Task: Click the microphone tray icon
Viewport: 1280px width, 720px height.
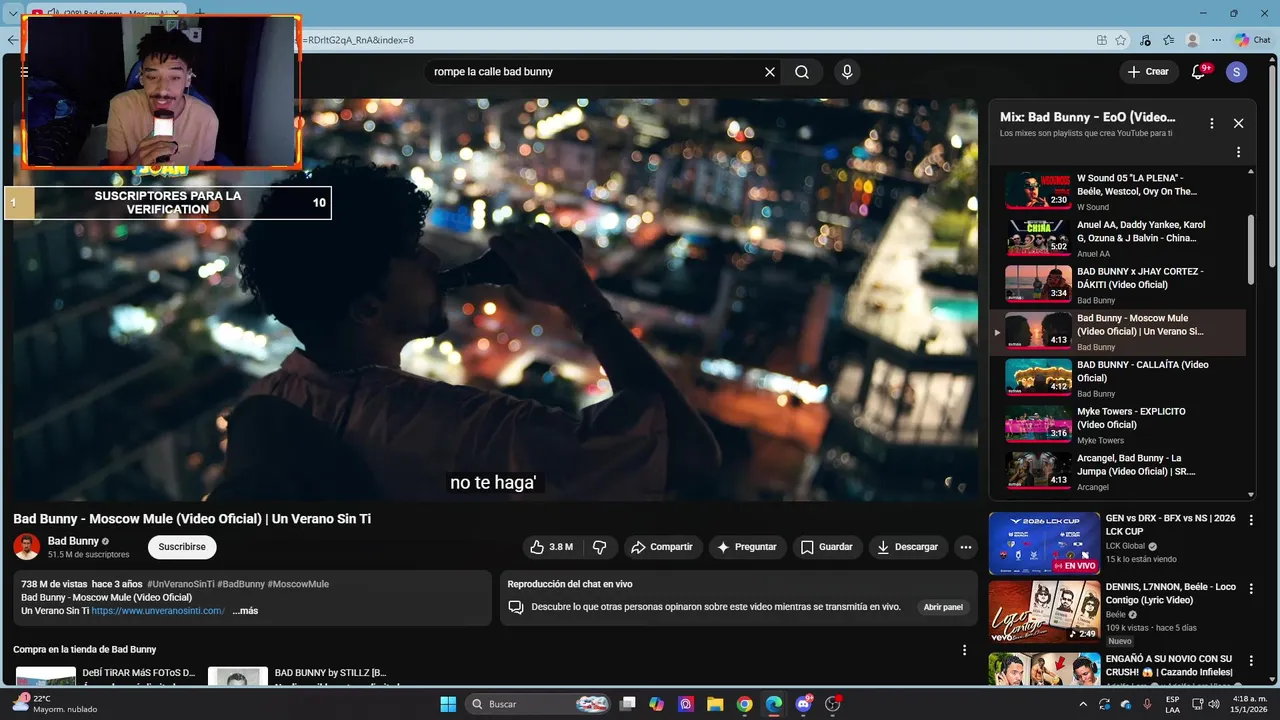Action: 1147,704
